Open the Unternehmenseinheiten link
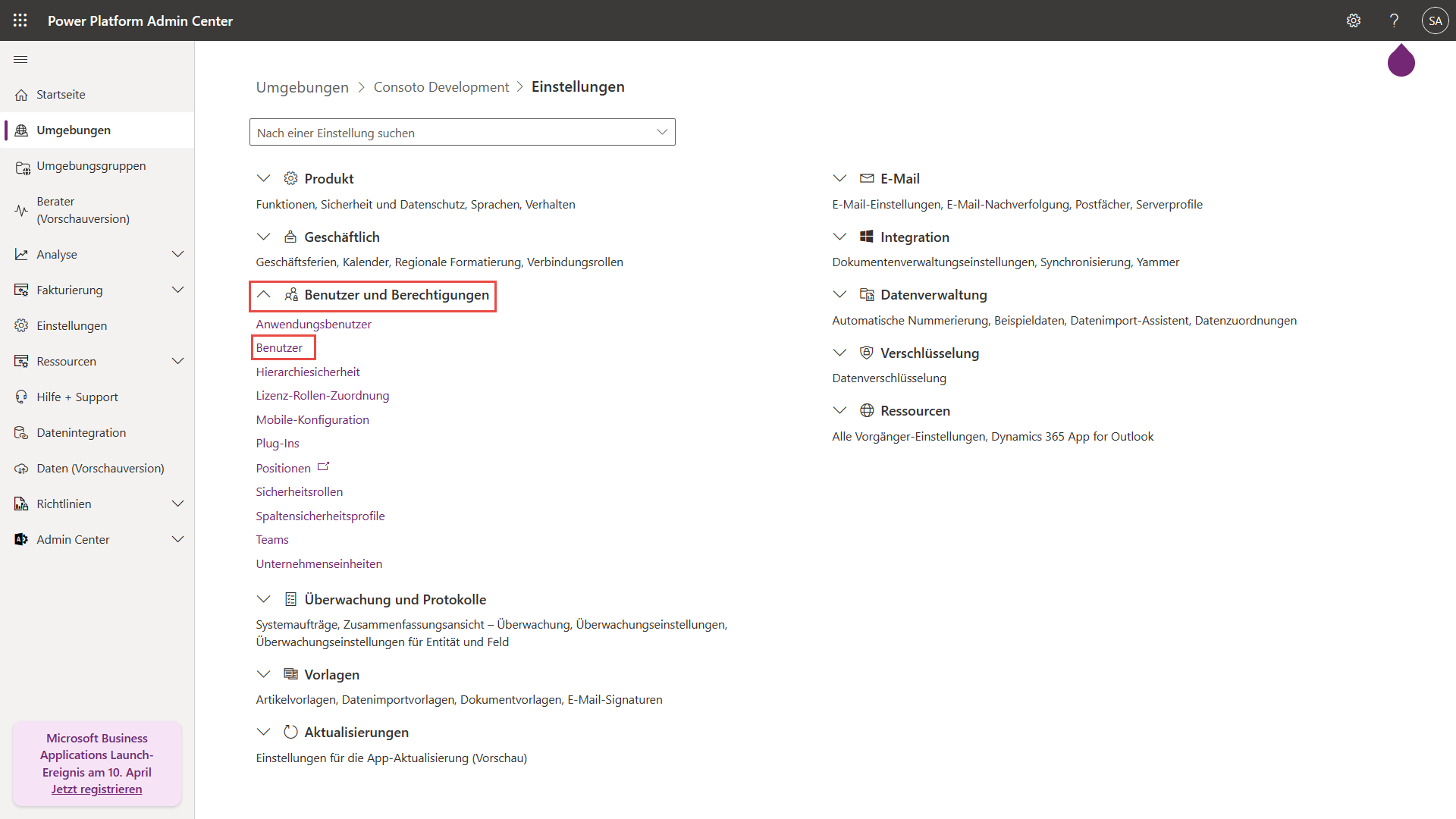Image resolution: width=1456 pixels, height=819 pixels. tap(318, 563)
